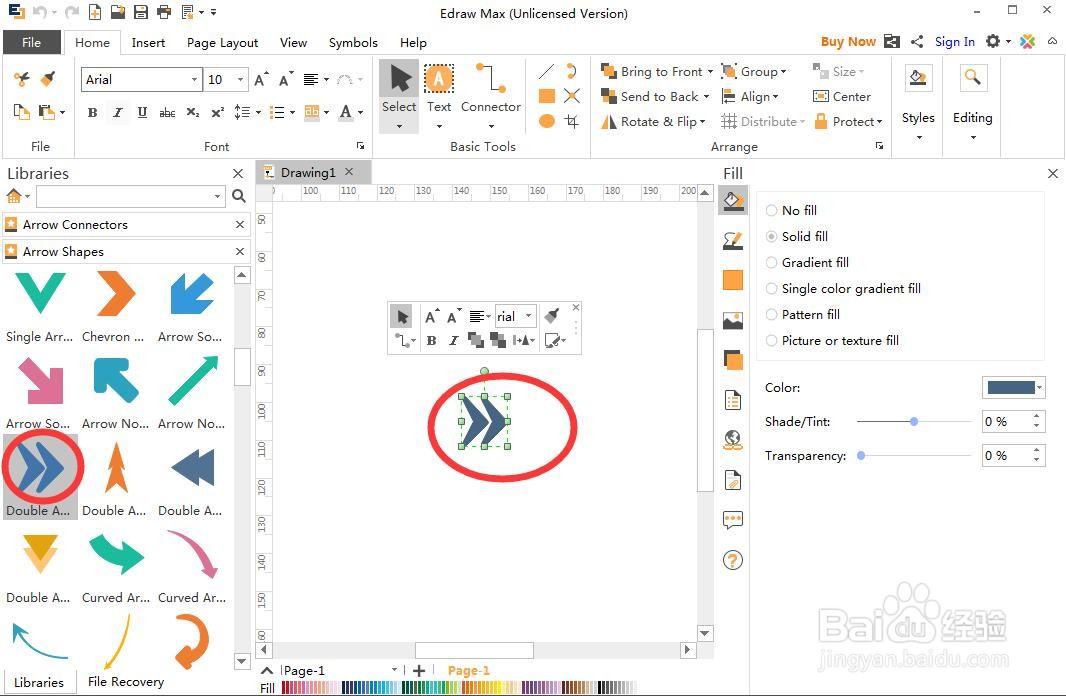
Task: Pick the rectangle shape tool
Action: click(547, 96)
